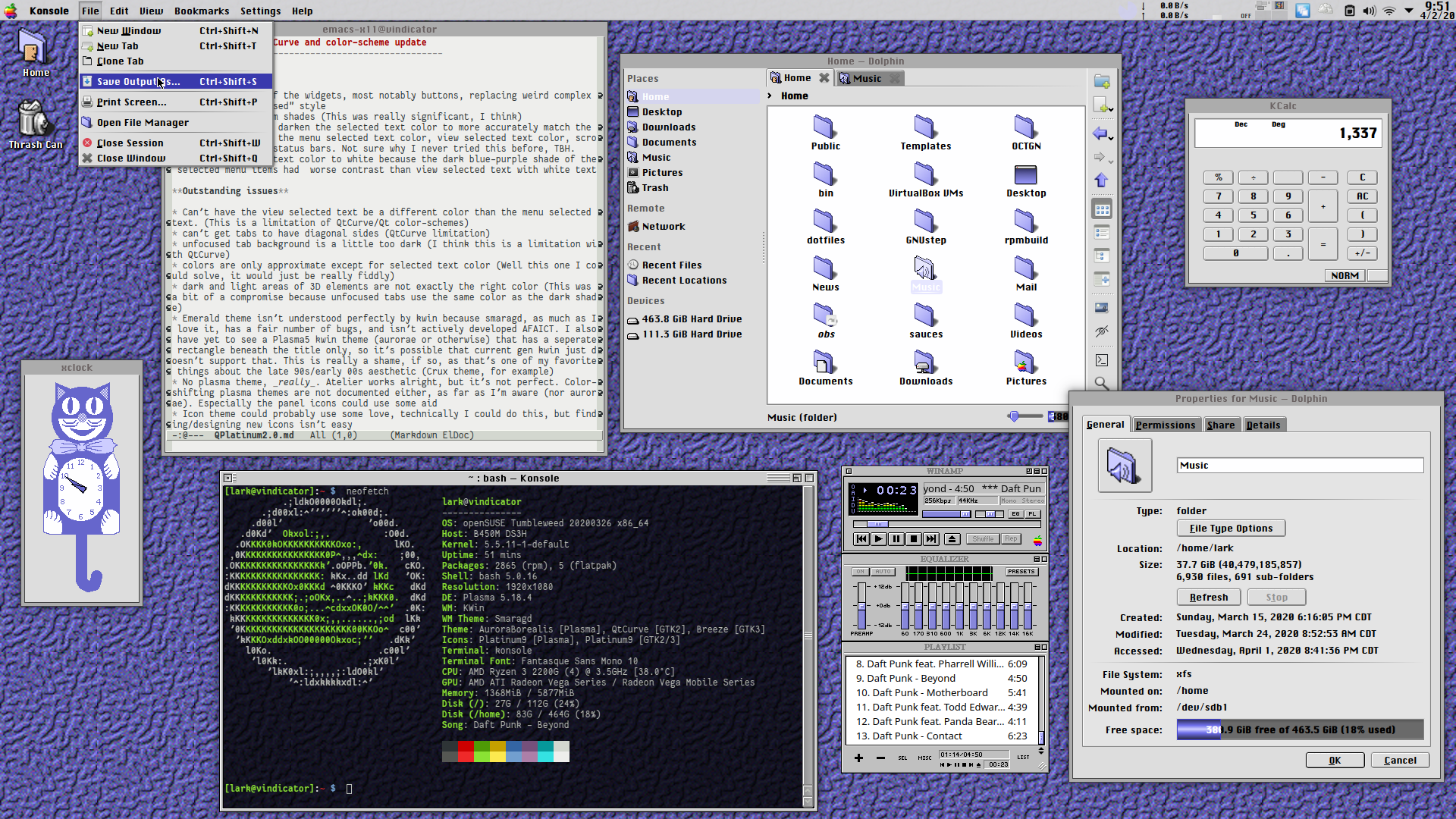Toggle the EQ window button in Winamp

click(x=1015, y=514)
